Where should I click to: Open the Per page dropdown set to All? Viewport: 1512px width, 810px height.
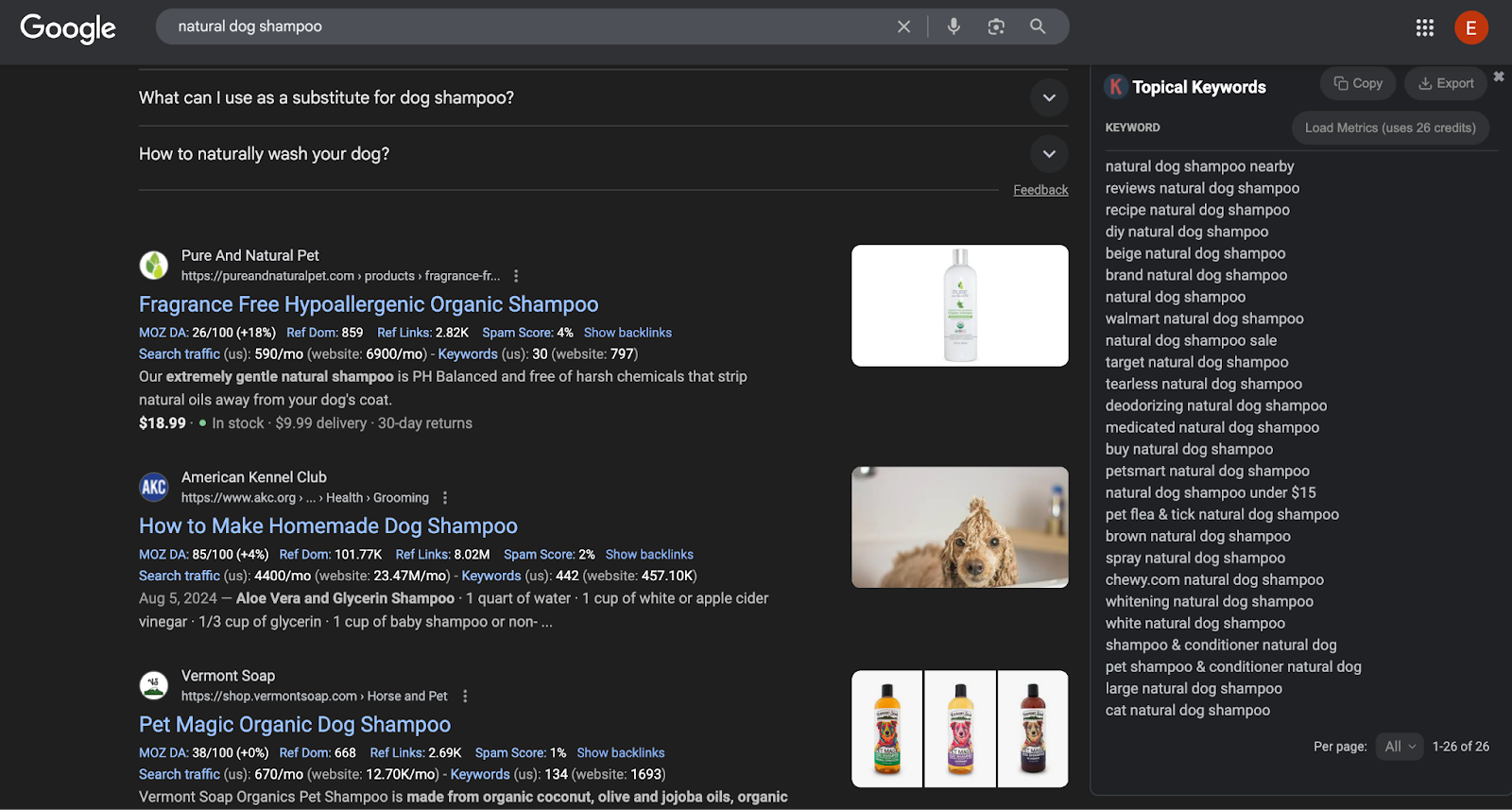(x=1400, y=747)
